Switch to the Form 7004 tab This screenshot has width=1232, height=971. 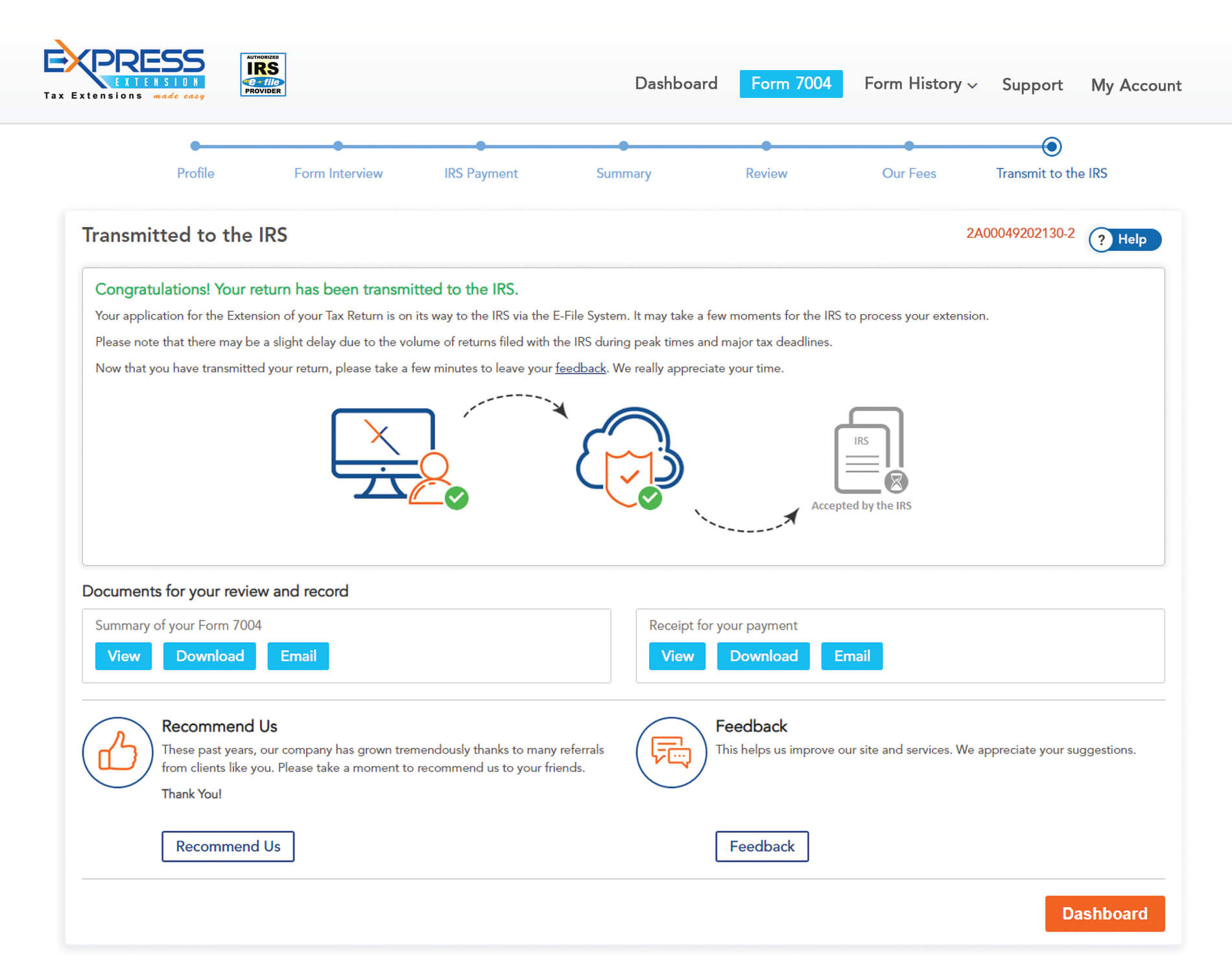(791, 84)
